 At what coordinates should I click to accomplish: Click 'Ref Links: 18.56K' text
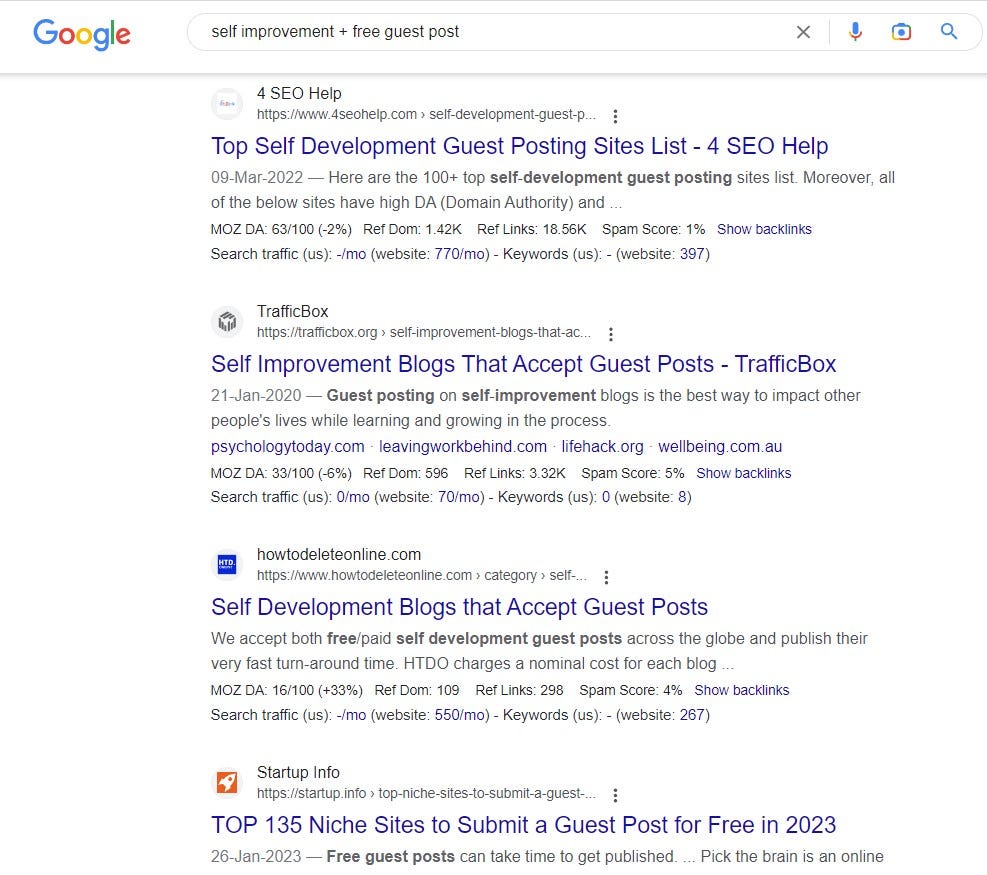click(532, 229)
